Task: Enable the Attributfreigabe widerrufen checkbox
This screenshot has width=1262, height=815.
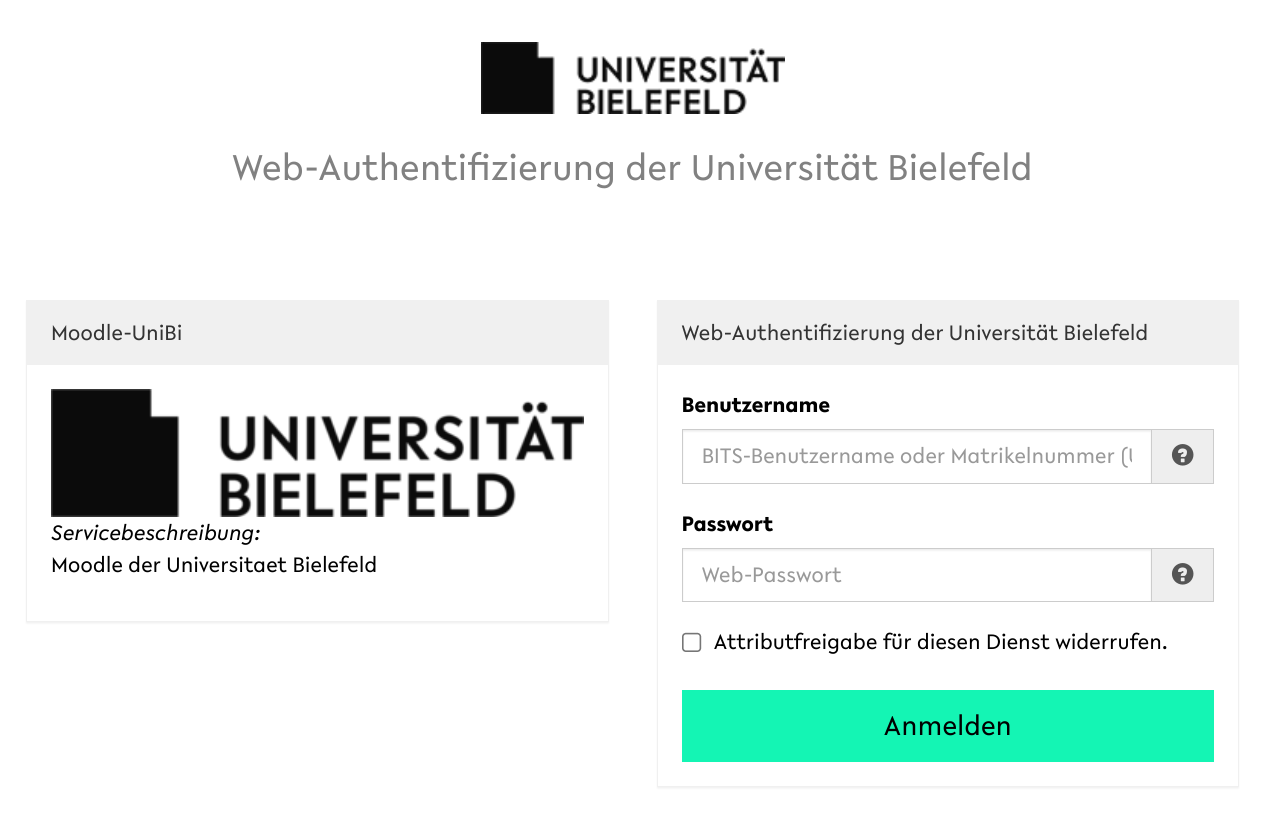Action: [692, 642]
